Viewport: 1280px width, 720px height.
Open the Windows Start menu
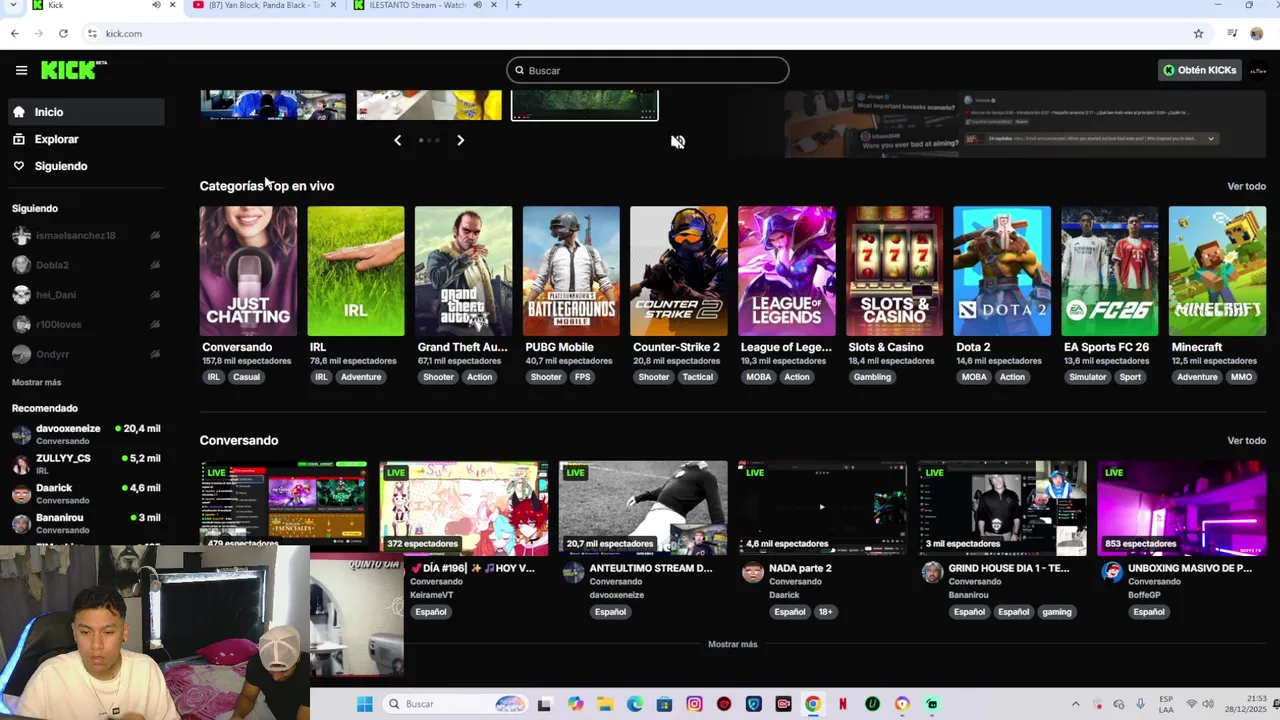[365, 704]
